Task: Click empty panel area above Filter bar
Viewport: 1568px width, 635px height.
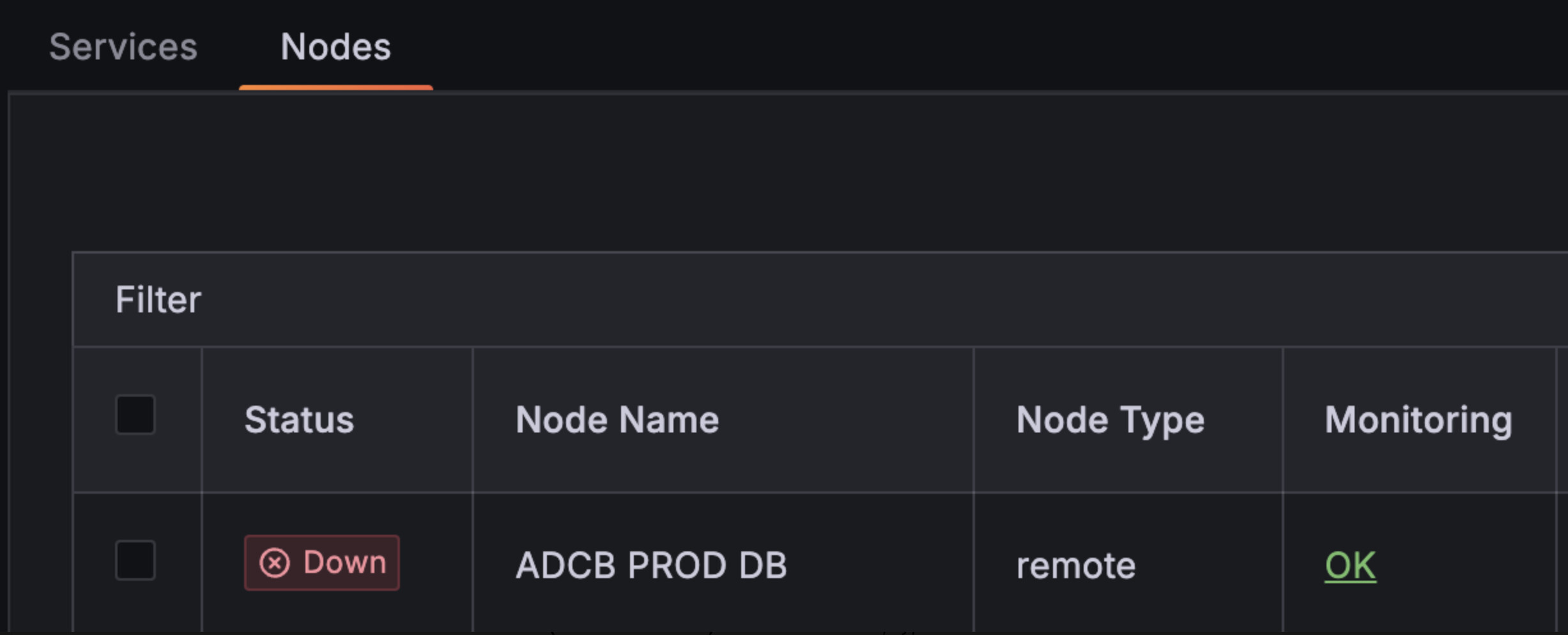Action: point(767,172)
